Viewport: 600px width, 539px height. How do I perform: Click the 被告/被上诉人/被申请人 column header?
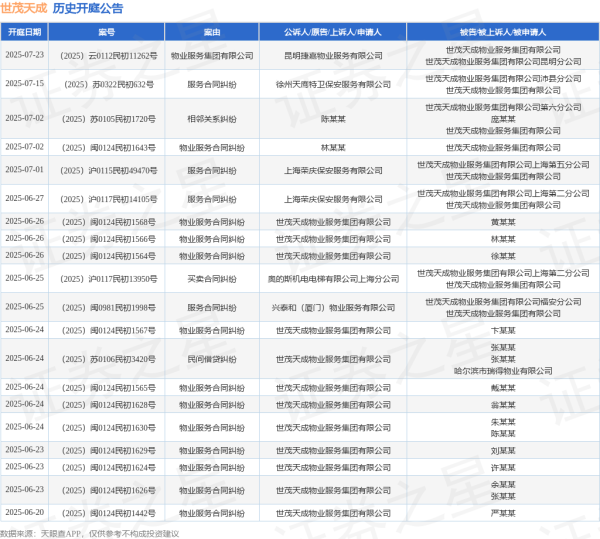coord(503,32)
